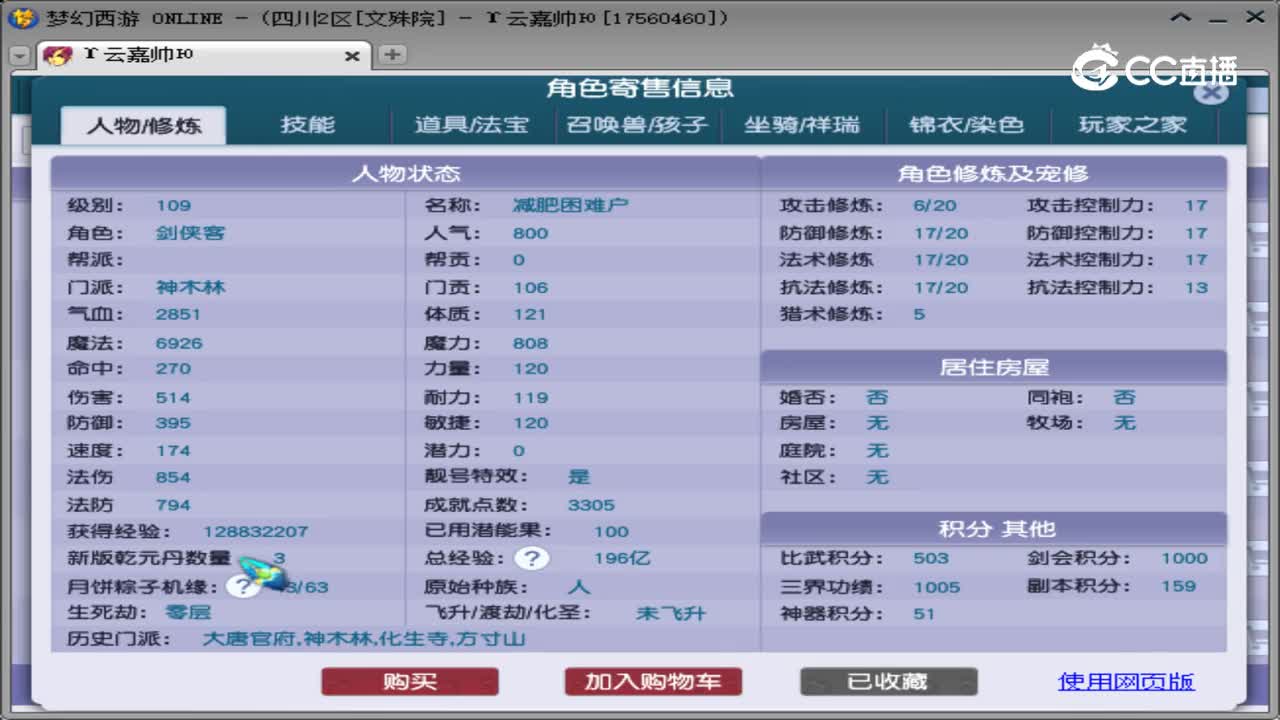
Task: Click the 成就点数 value 3305
Action: tap(591, 505)
